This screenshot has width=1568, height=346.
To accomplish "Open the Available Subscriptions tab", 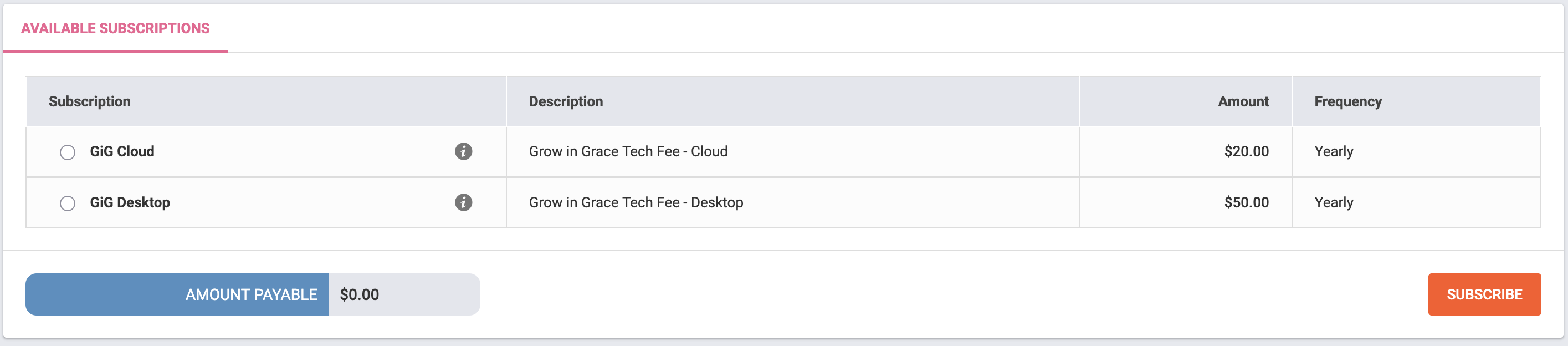I will [115, 28].
